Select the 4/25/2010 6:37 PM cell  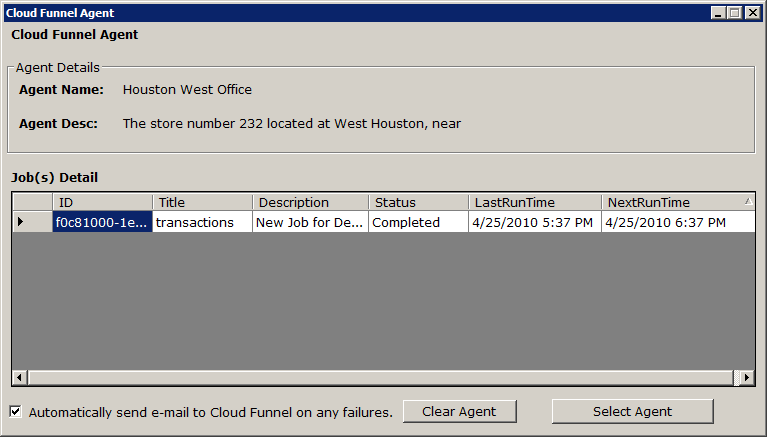(678, 222)
